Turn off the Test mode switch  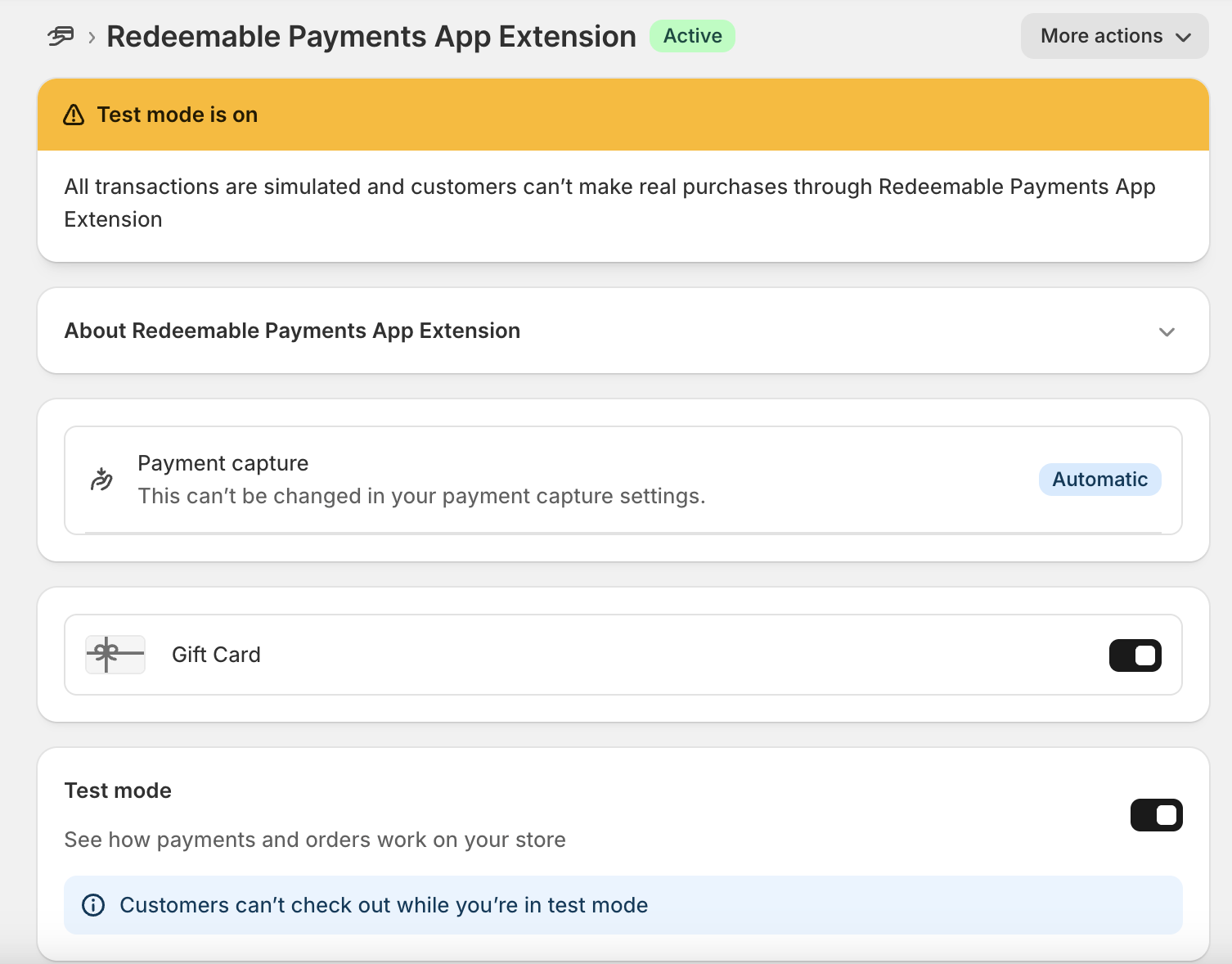pos(1156,815)
